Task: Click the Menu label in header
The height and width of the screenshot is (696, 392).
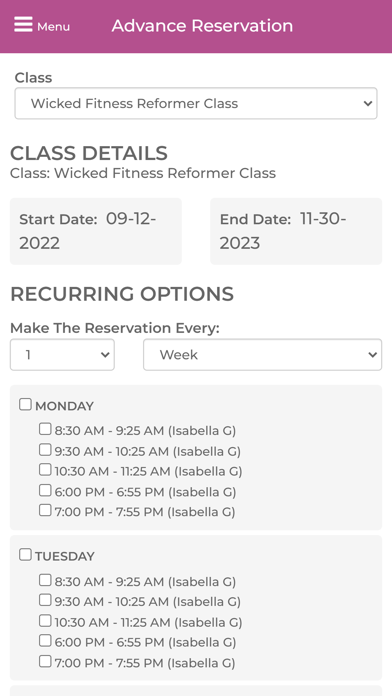Action: pos(53,27)
